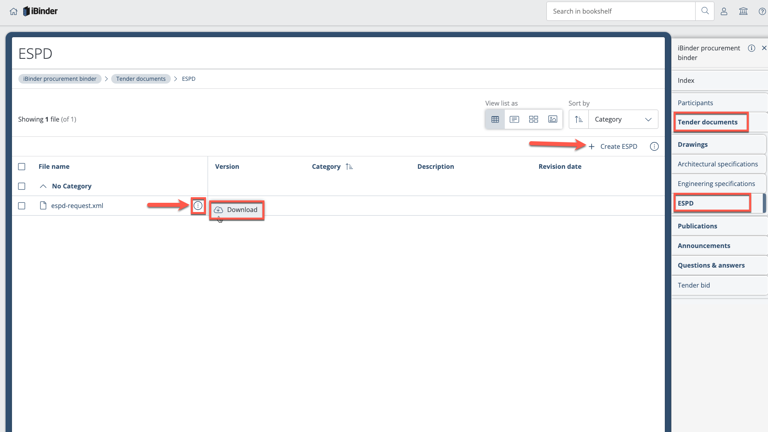Screen dimensions: 768x432
Task: Switch to thumbnail grid view
Action: [533, 119]
